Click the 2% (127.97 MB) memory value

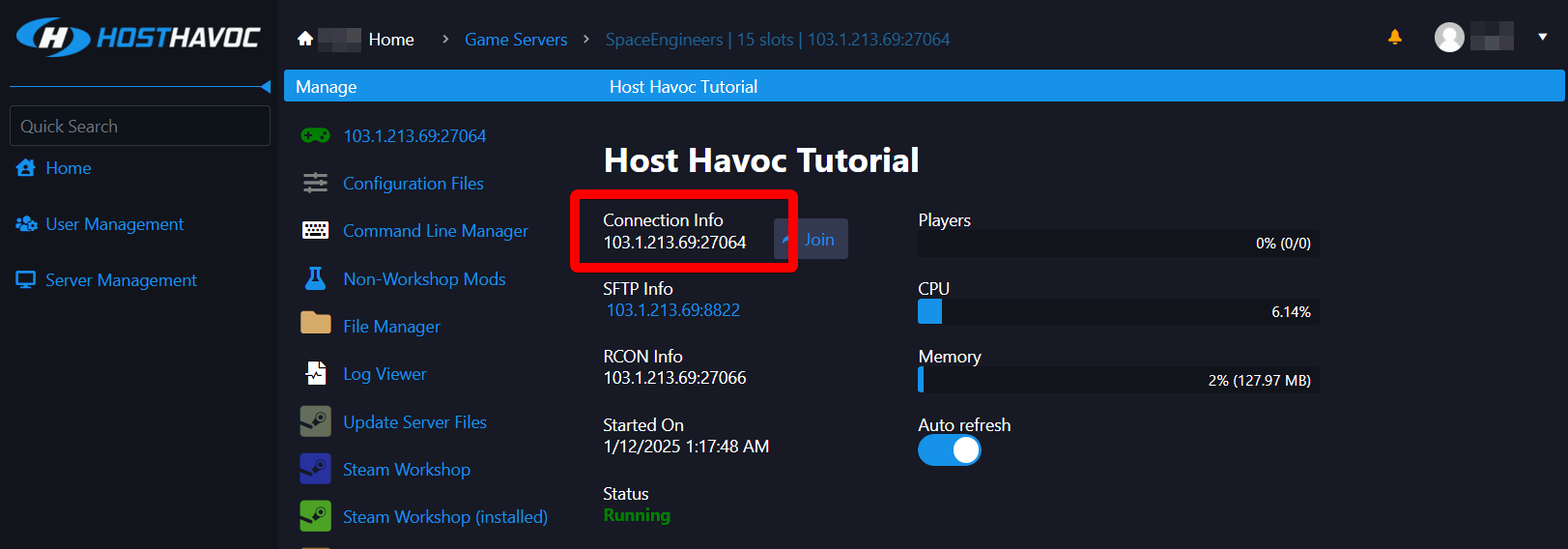tap(1259, 381)
